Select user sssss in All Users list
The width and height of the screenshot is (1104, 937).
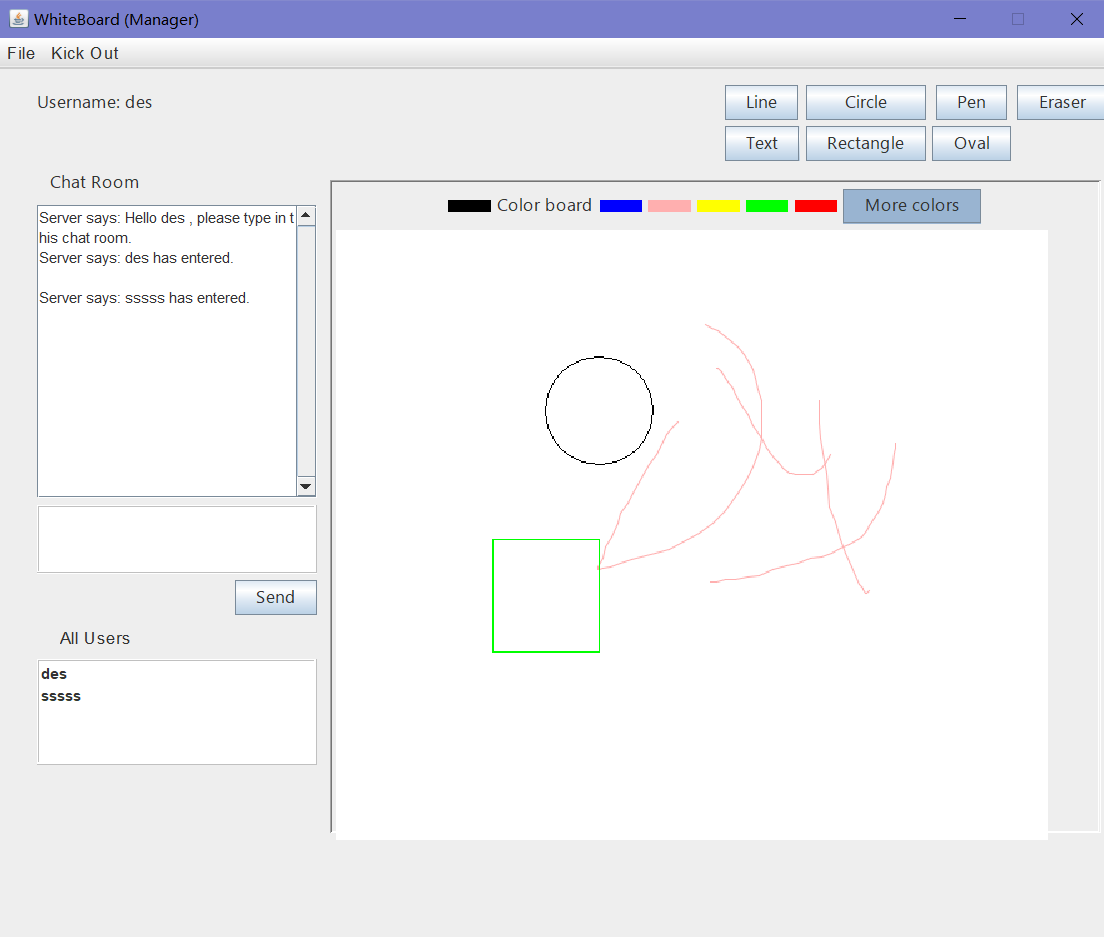(x=61, y=696)
